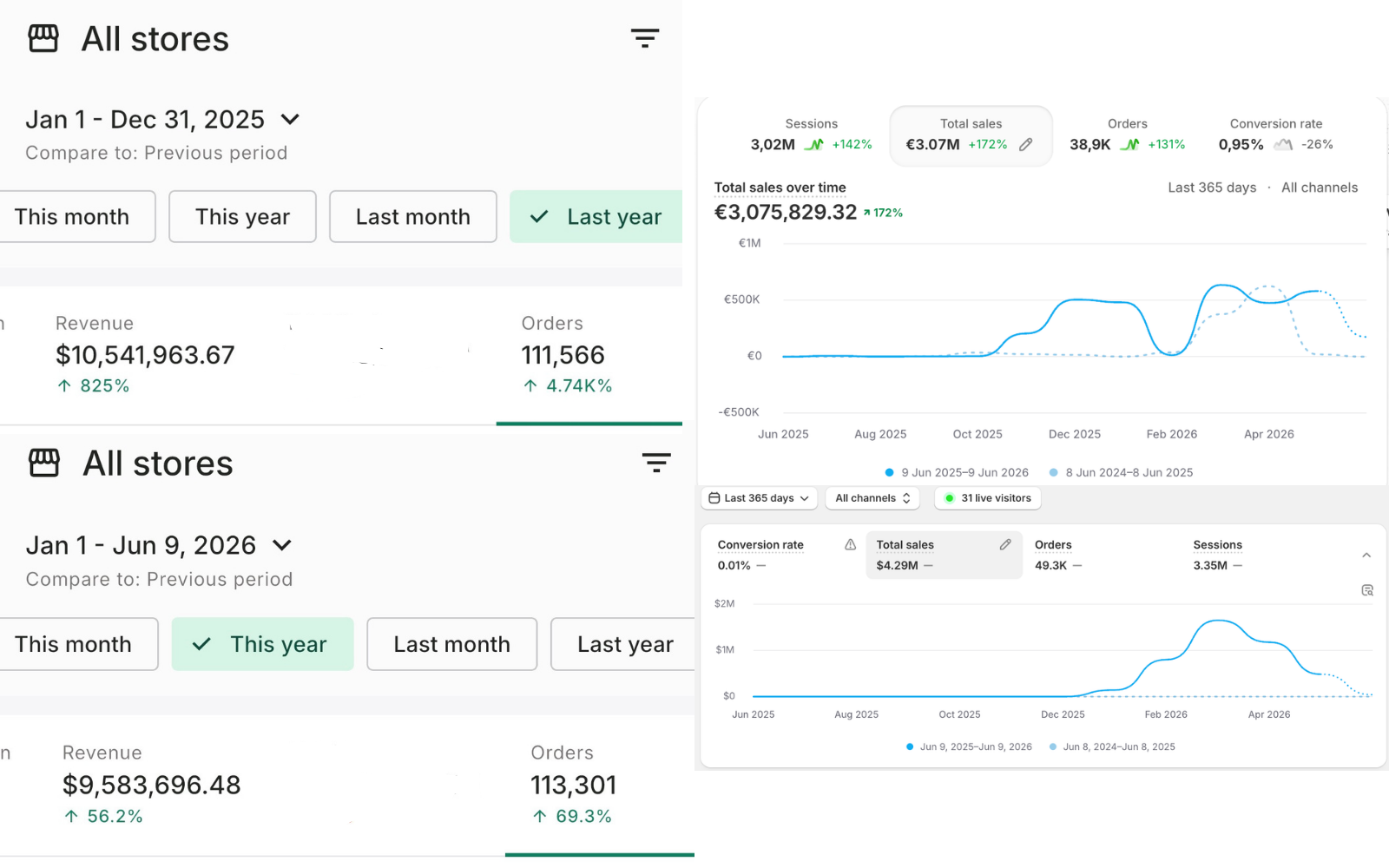This screenshot has height=868, width=1389.
Task: Open filter icon in Jan 1 - Jun 9, 2026 panel
Action: (x=656, y=463)
